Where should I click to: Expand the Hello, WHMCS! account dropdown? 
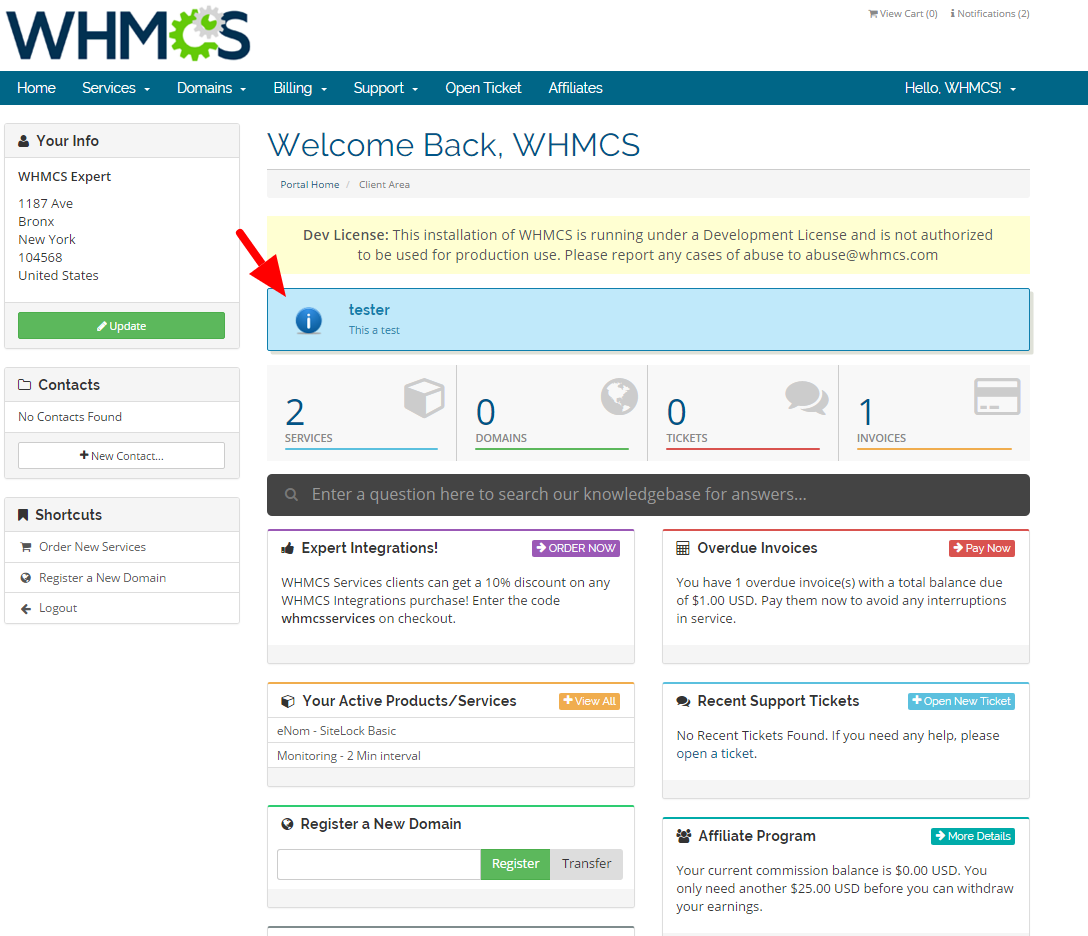click(960, 88)
